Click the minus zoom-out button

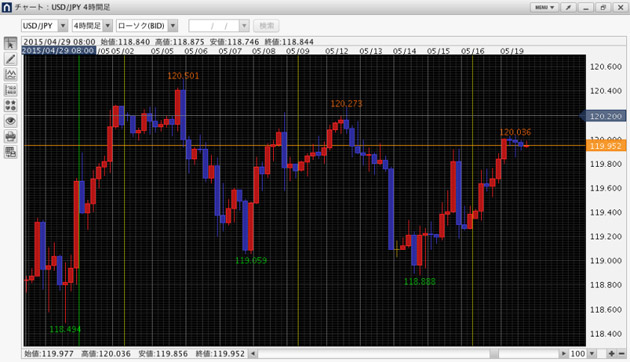point(621,354)
